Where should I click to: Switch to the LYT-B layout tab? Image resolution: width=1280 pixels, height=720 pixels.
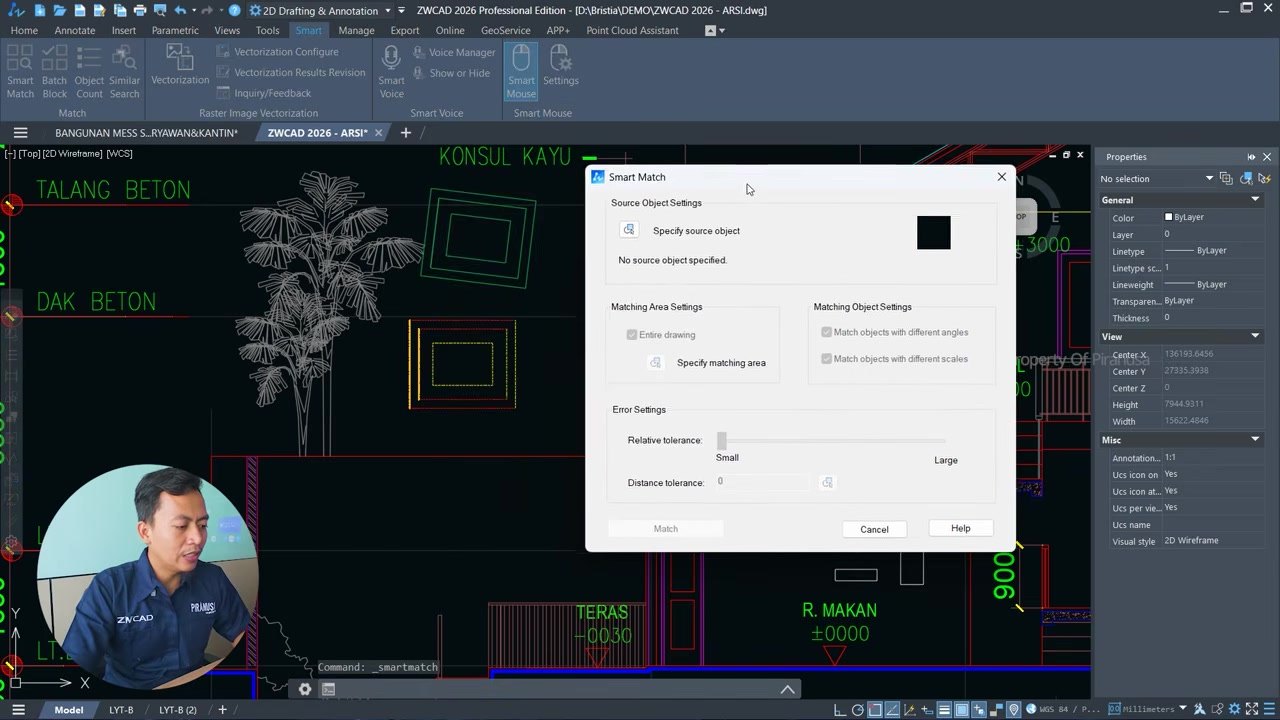pyautogui.click(x=121, y=710)
